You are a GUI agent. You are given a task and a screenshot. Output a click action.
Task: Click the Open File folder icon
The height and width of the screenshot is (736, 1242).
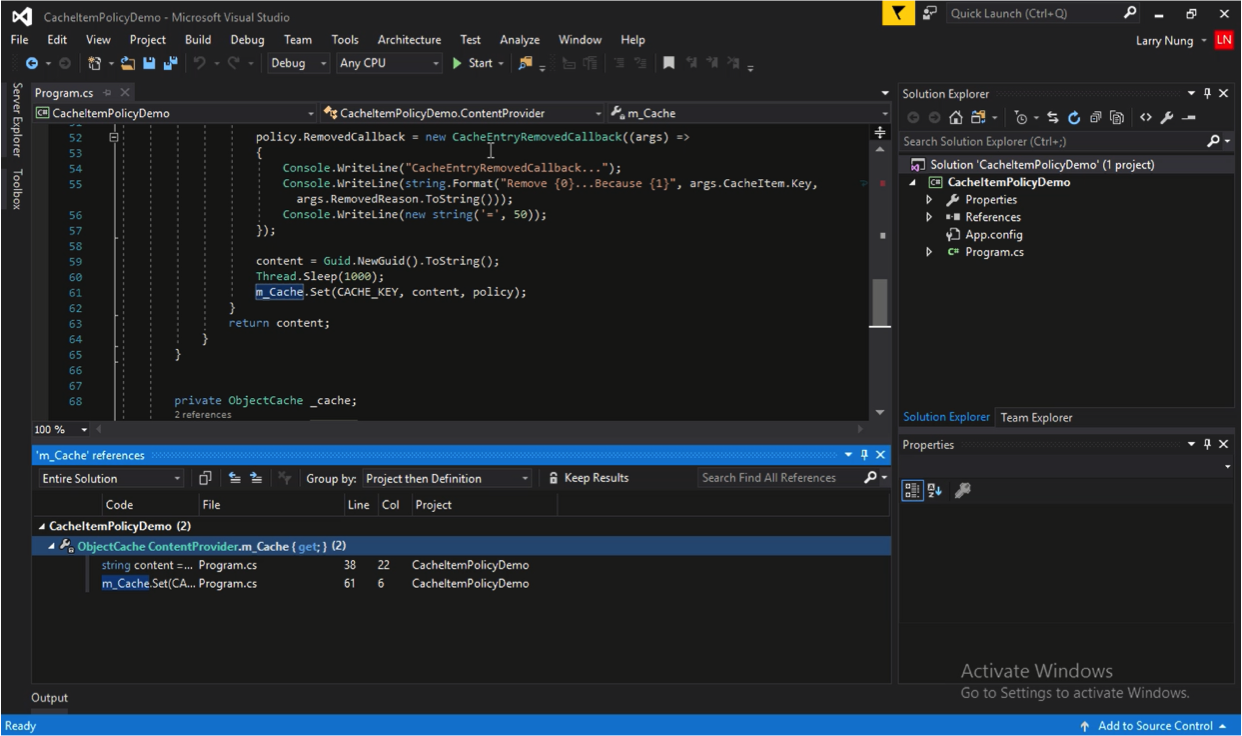tap(128, 63)
